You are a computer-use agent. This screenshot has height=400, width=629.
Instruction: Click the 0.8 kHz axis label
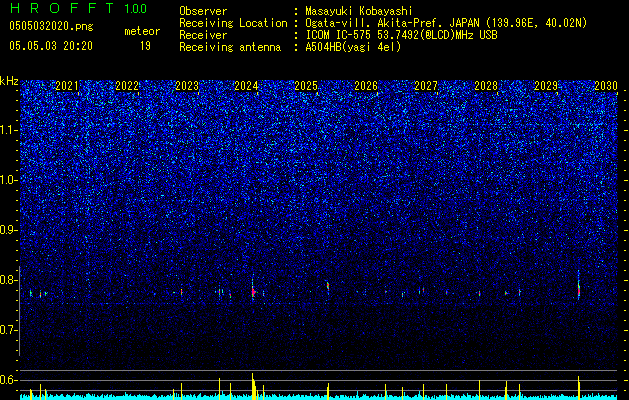(9, 280)
